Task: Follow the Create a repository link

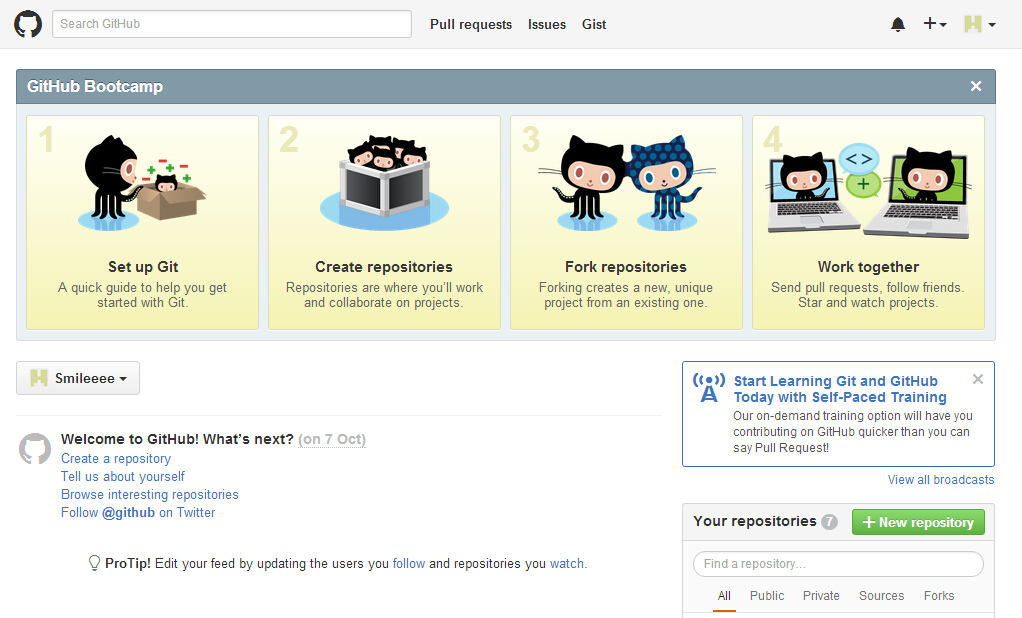Action: (x=116, y=458)
